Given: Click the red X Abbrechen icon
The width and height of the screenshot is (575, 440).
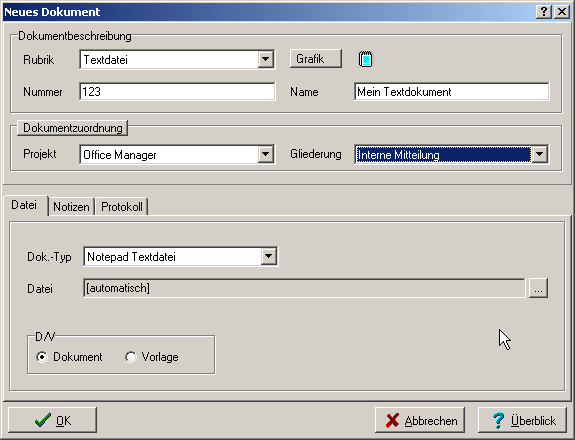Looking at the screenshot, I should click(392, 420).
